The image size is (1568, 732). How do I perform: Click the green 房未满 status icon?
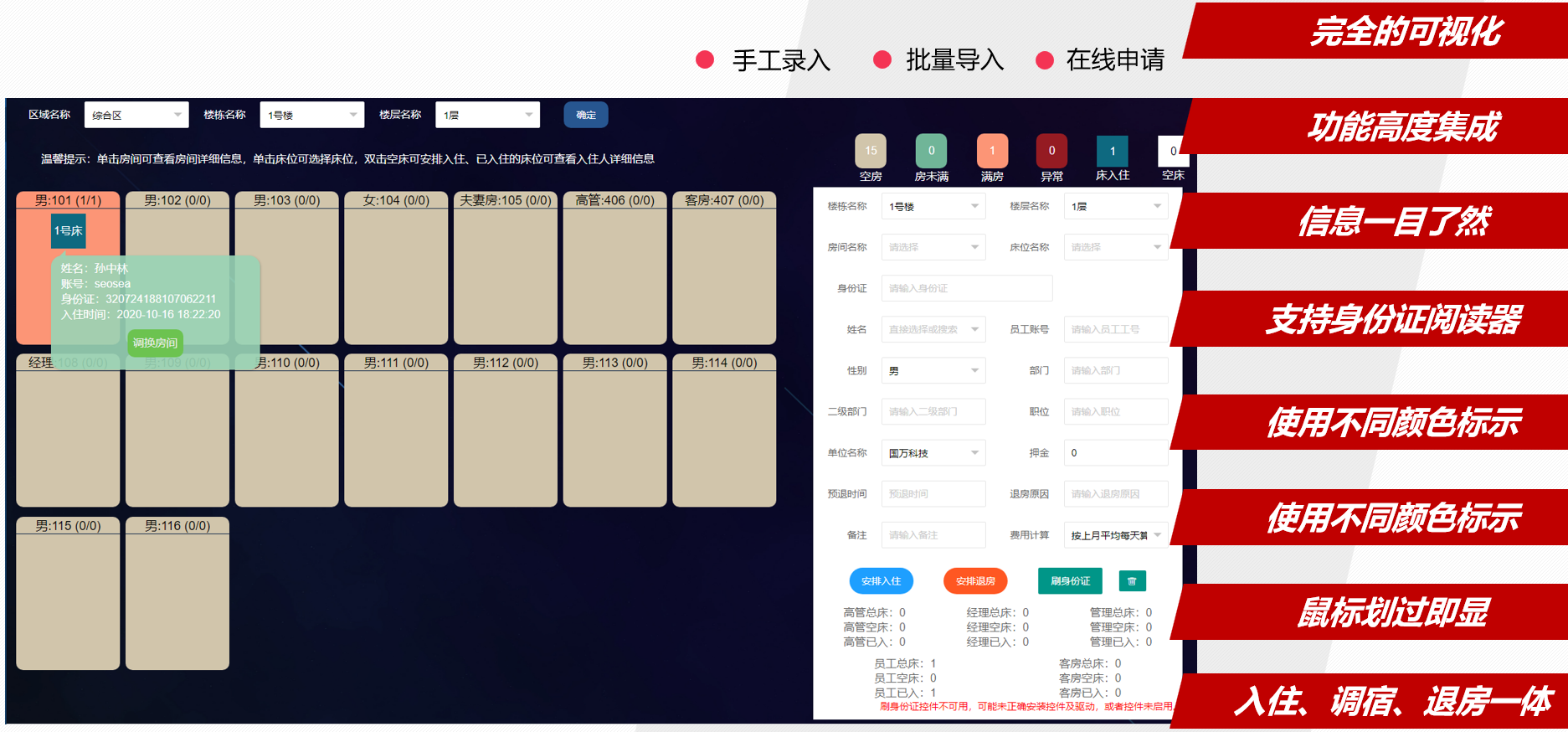tap(931, 151)
